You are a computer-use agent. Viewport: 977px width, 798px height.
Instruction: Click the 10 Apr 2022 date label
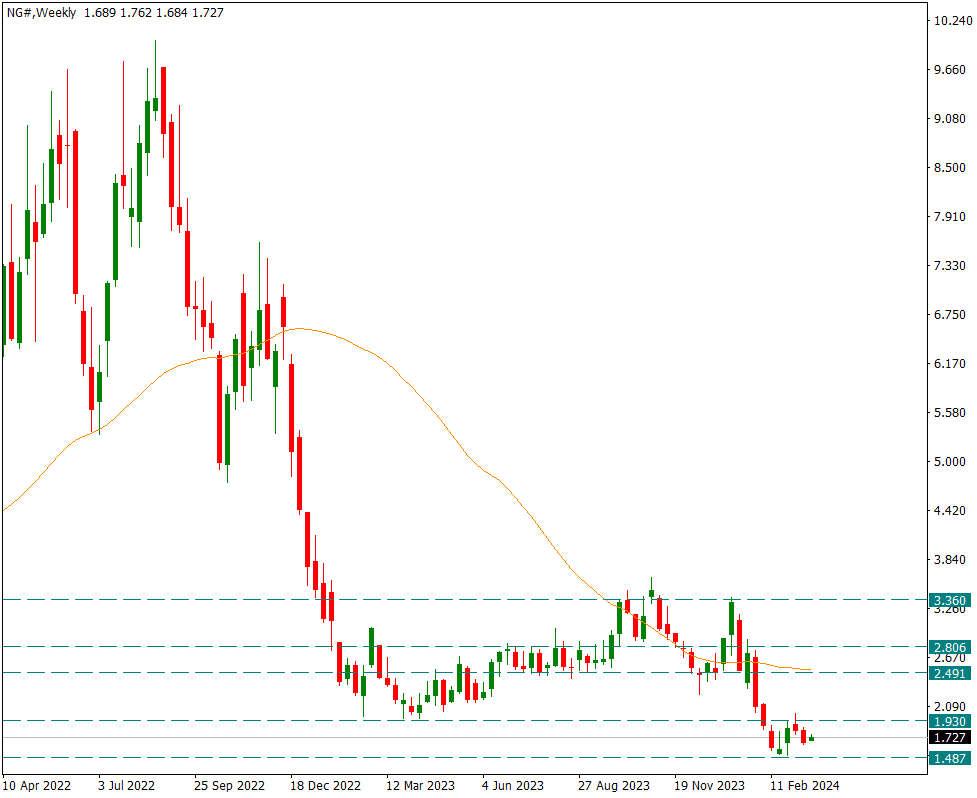click(36, 786)
